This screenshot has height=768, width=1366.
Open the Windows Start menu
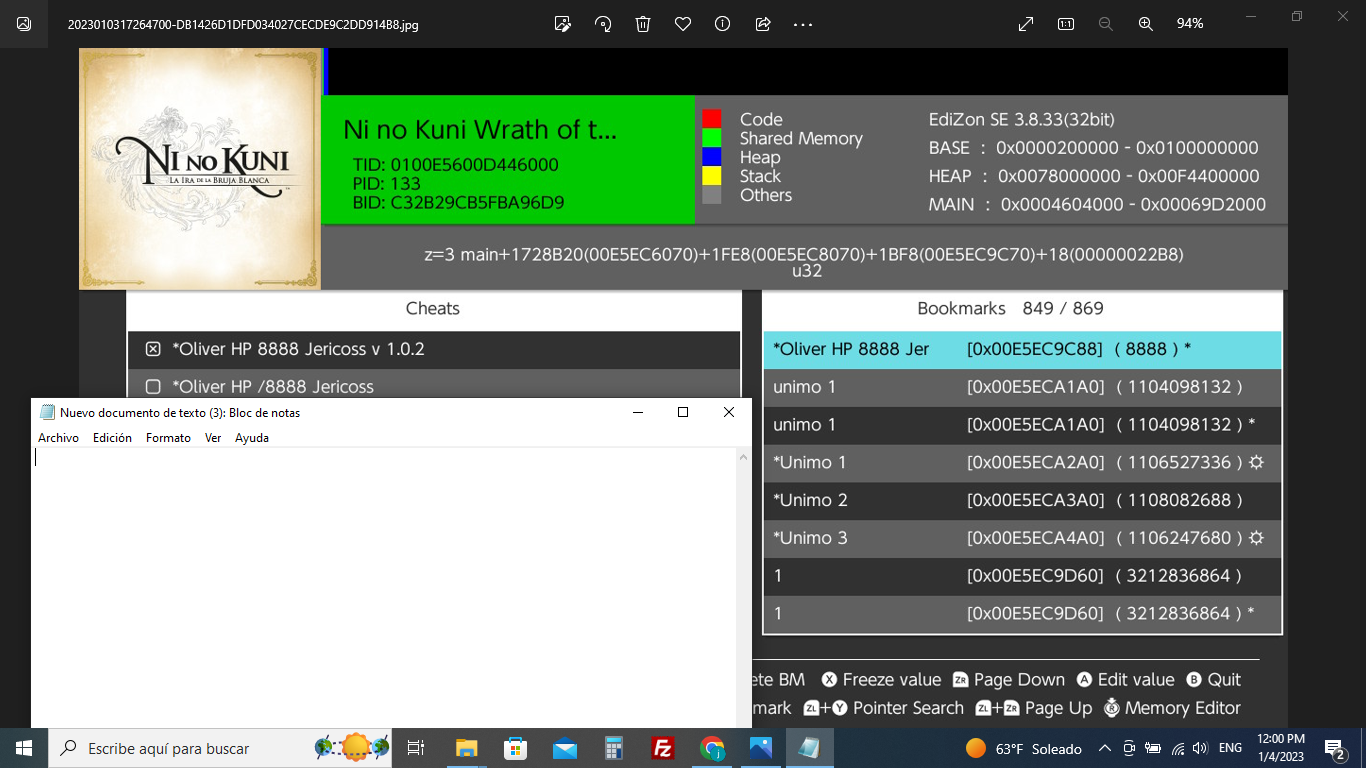(x=24, y=748)
